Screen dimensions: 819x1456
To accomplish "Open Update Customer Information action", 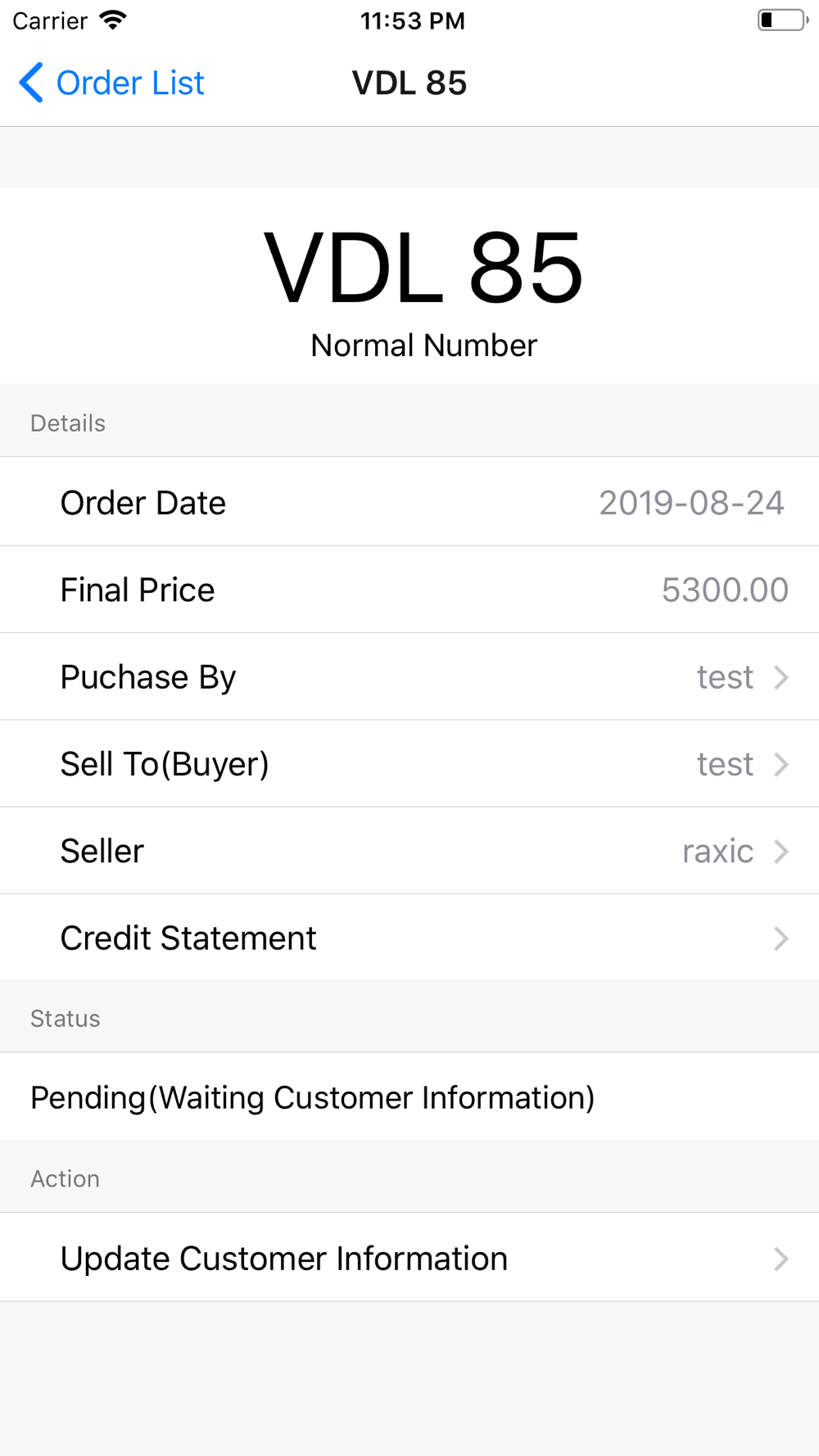I will 409,1258.
